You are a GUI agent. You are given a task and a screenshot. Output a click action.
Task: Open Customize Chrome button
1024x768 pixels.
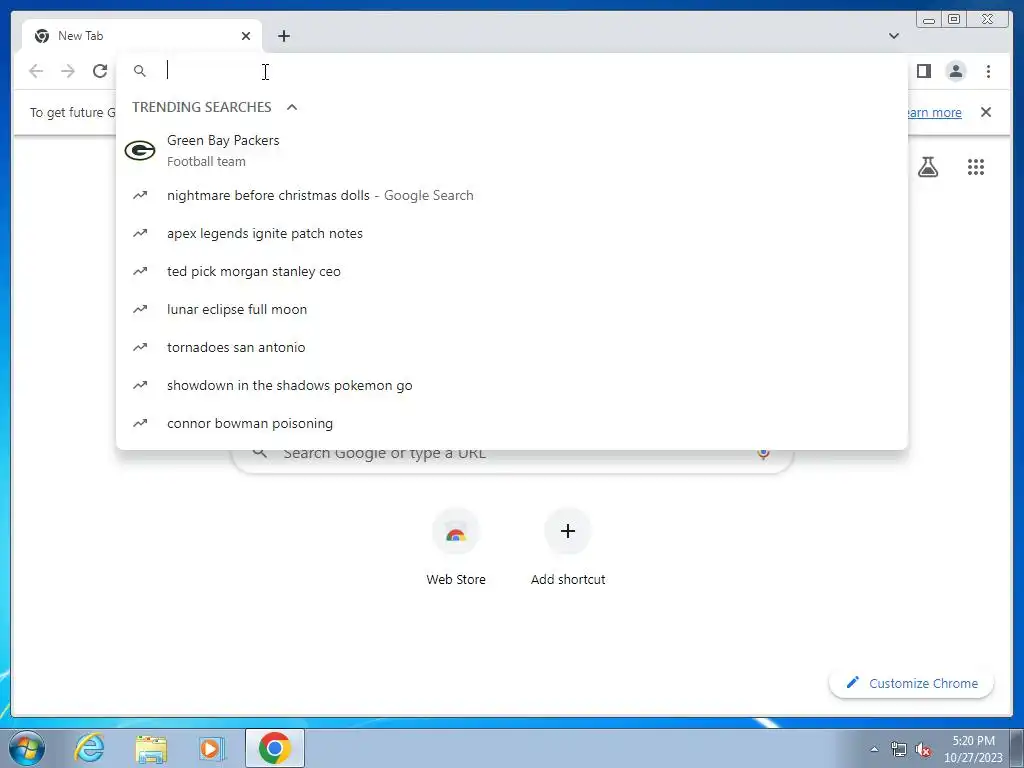pos(912,683)
